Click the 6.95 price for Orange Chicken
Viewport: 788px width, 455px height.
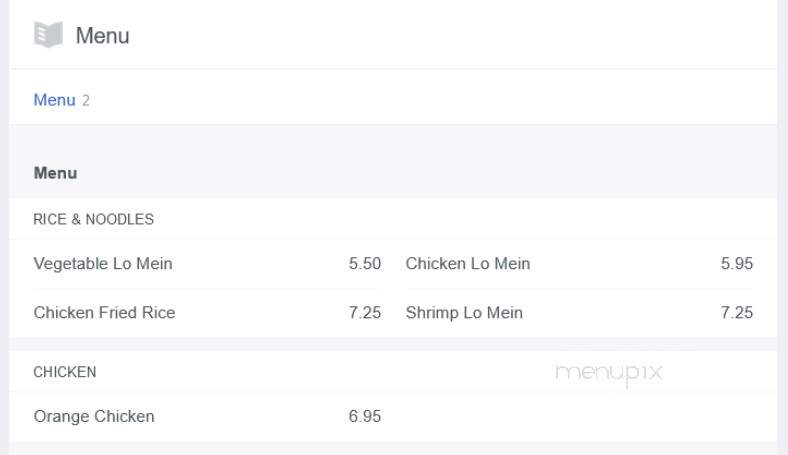[365, 416]
